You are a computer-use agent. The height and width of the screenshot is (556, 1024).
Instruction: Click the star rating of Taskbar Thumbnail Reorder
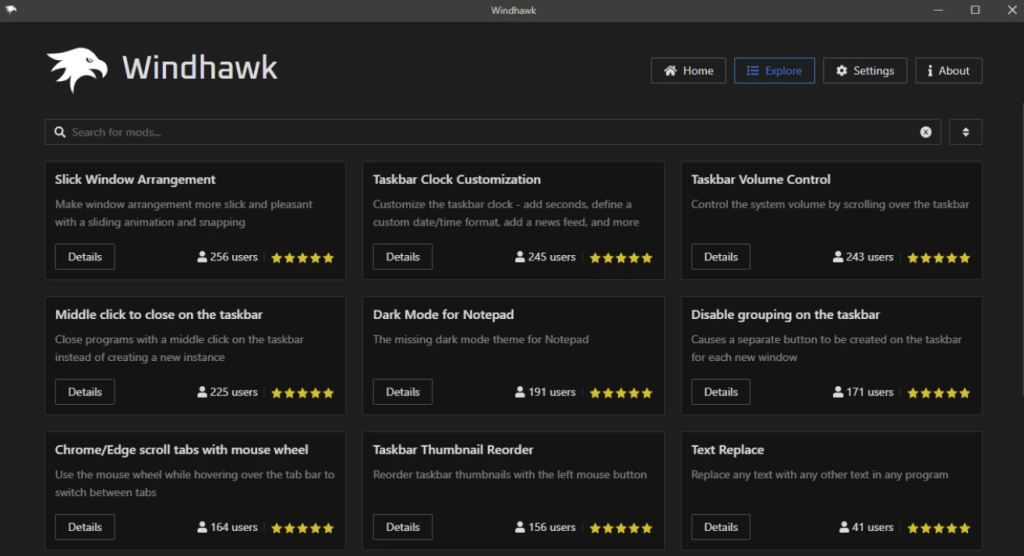(620, 528)
